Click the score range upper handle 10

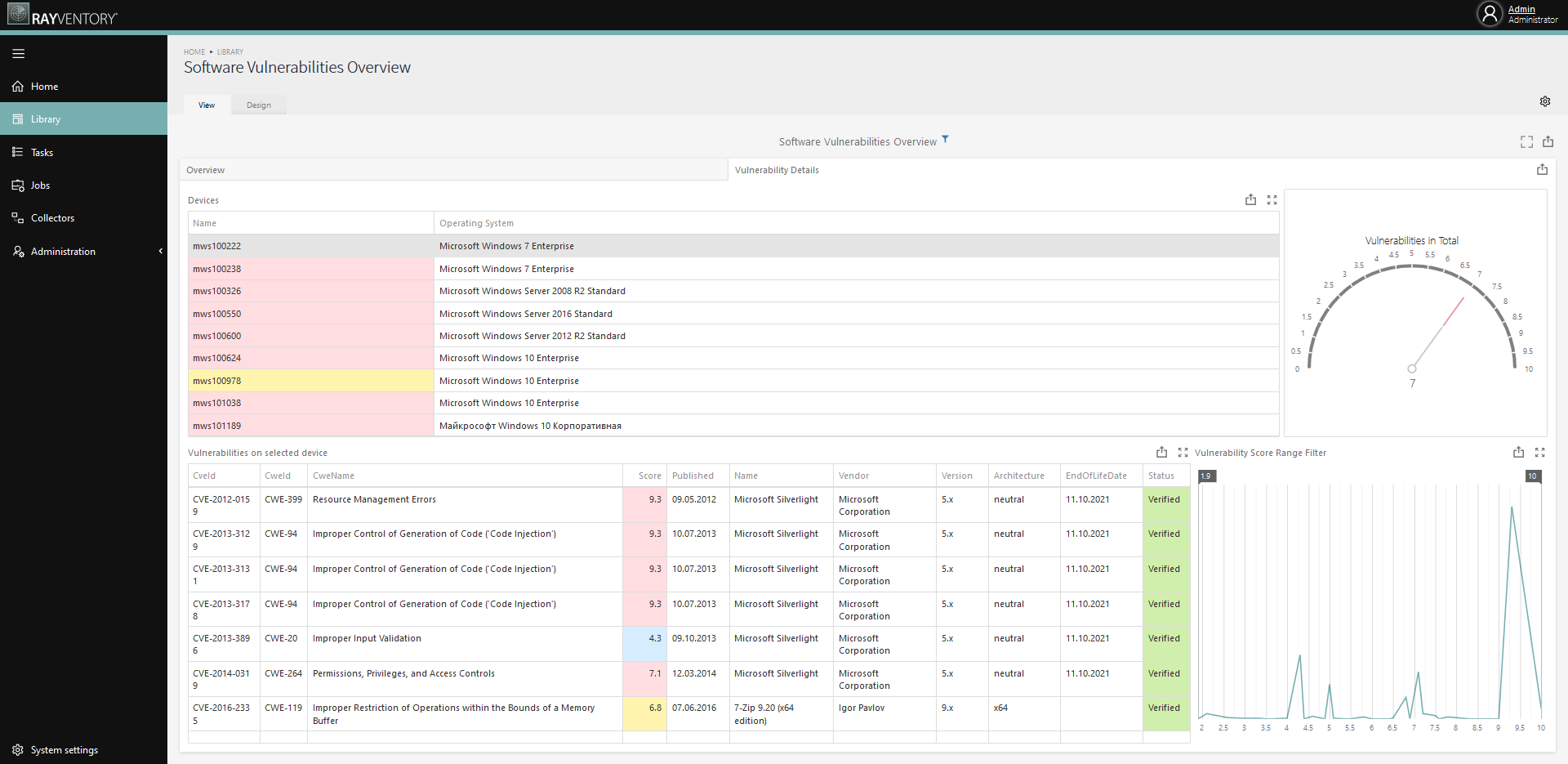(1533, 476)
